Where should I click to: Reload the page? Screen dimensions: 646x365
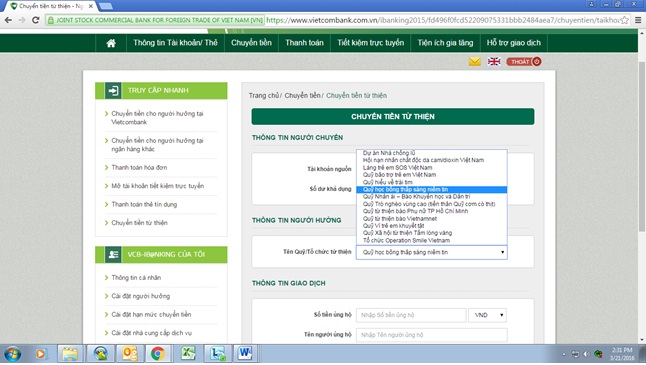[35, 20]
